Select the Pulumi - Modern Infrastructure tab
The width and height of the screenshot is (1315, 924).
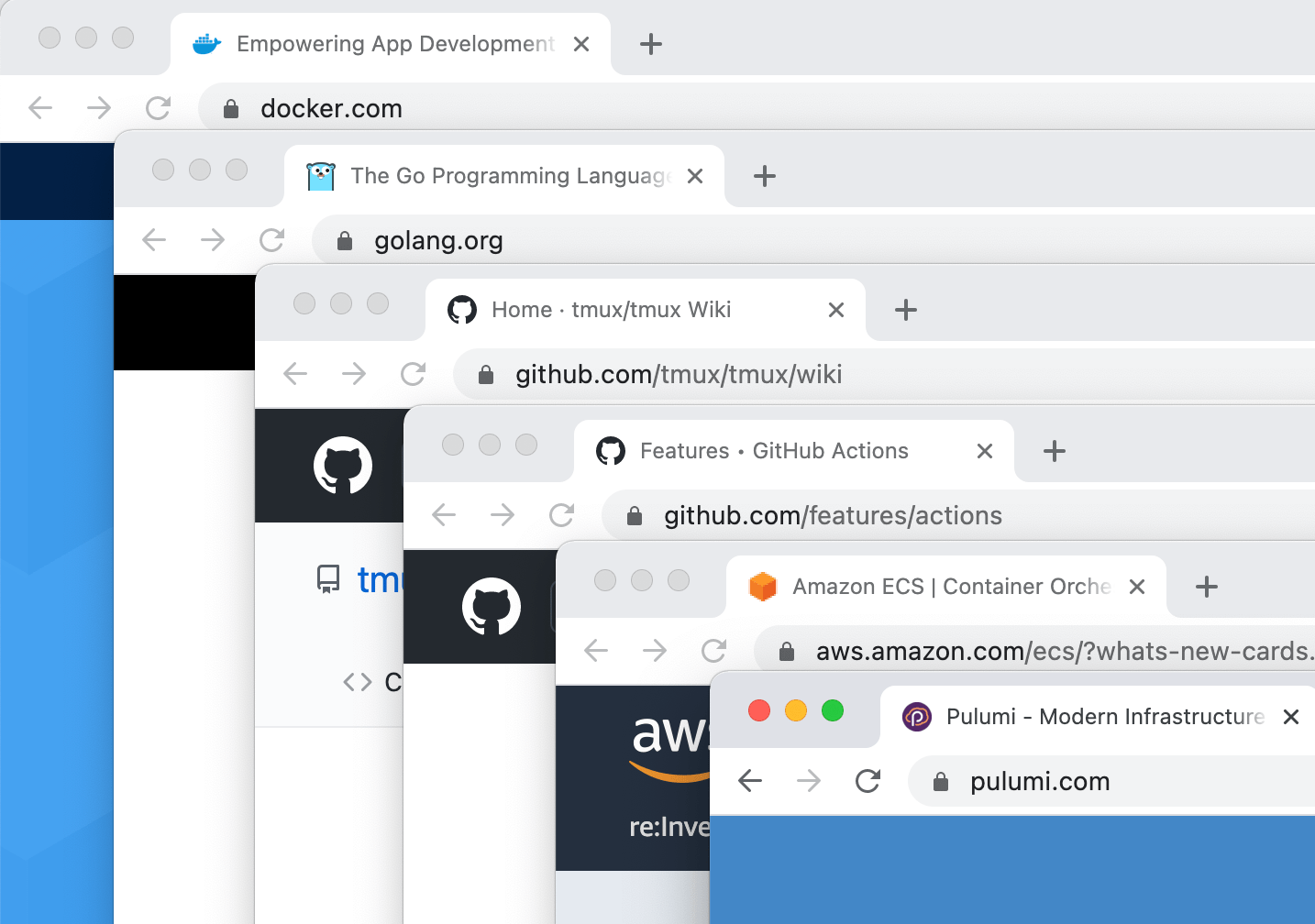1098,717
